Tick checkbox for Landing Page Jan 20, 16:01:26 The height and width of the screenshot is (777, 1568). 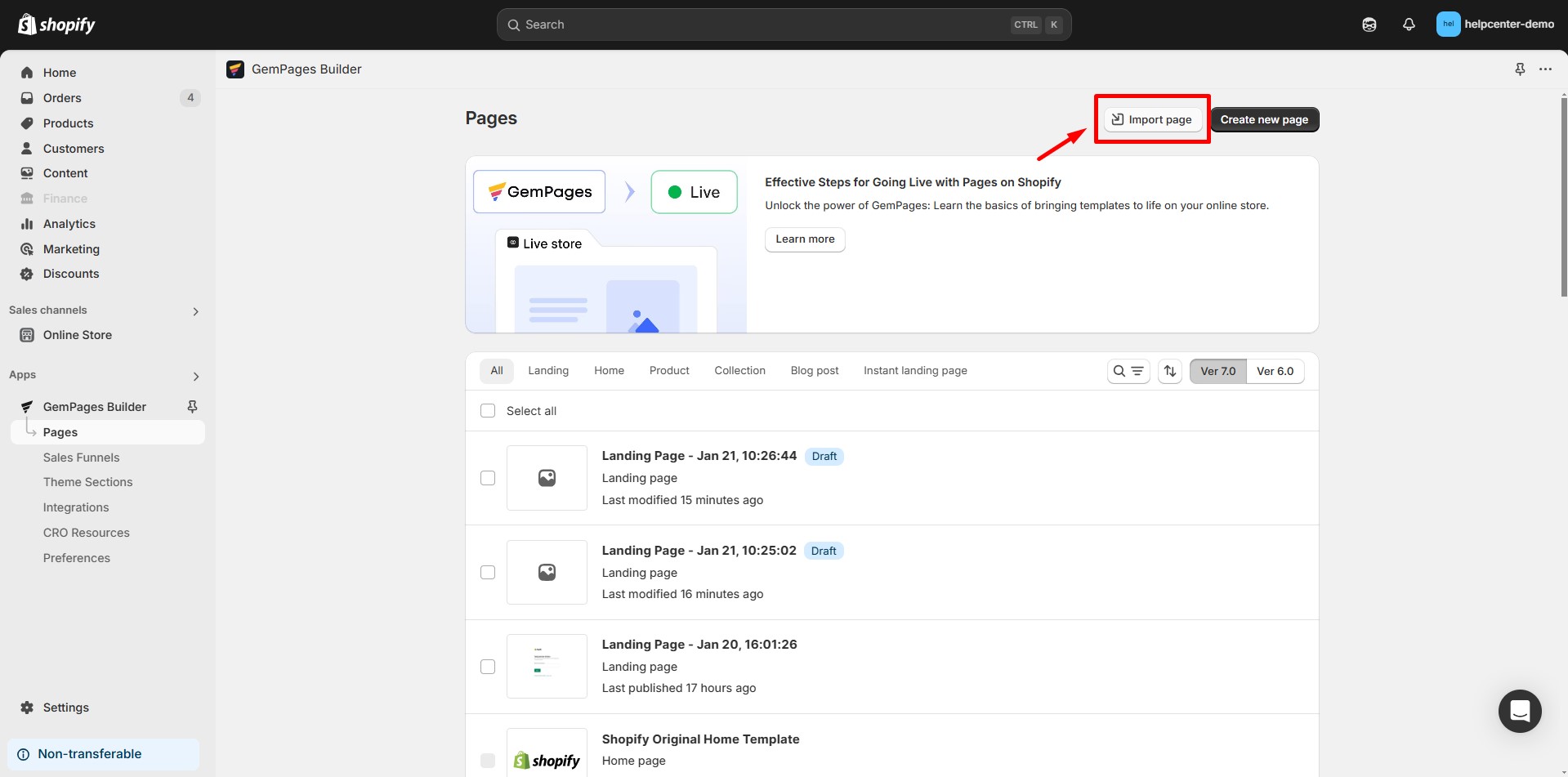point(488,667)
